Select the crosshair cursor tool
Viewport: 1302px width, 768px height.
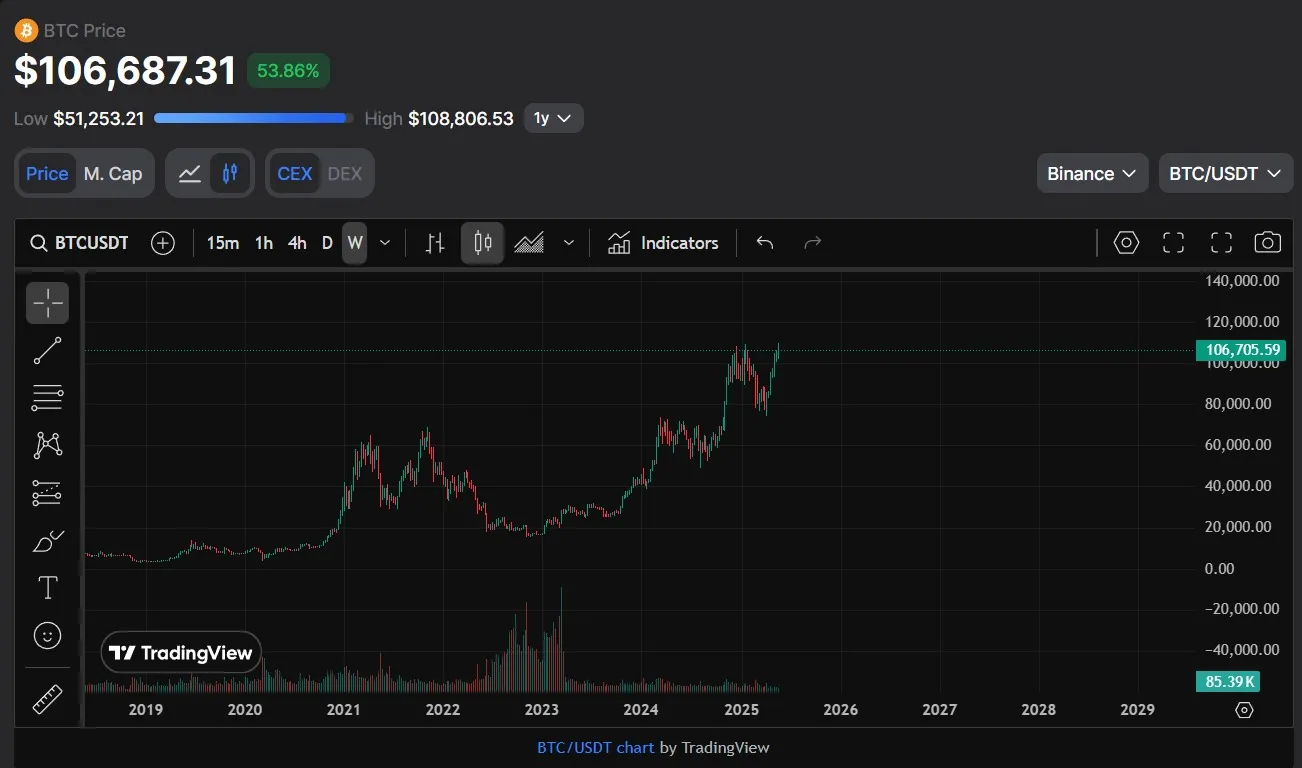(x=47, y=302)
